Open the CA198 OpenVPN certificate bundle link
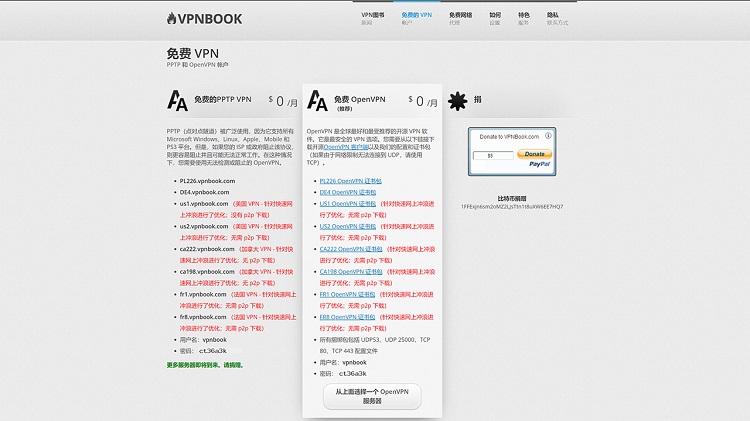Viewport: 750px width, 421px height. pyautogui.click(x=351, y=272)
